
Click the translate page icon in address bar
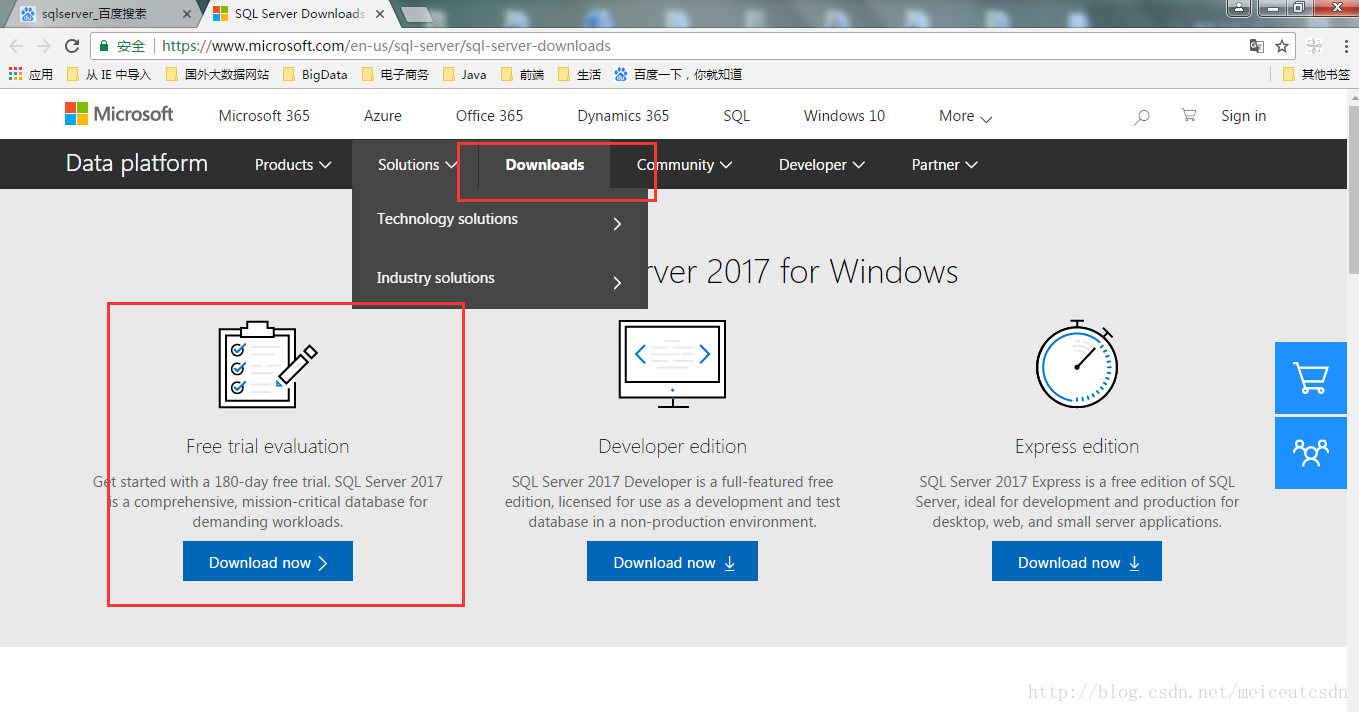(1257, 46)
